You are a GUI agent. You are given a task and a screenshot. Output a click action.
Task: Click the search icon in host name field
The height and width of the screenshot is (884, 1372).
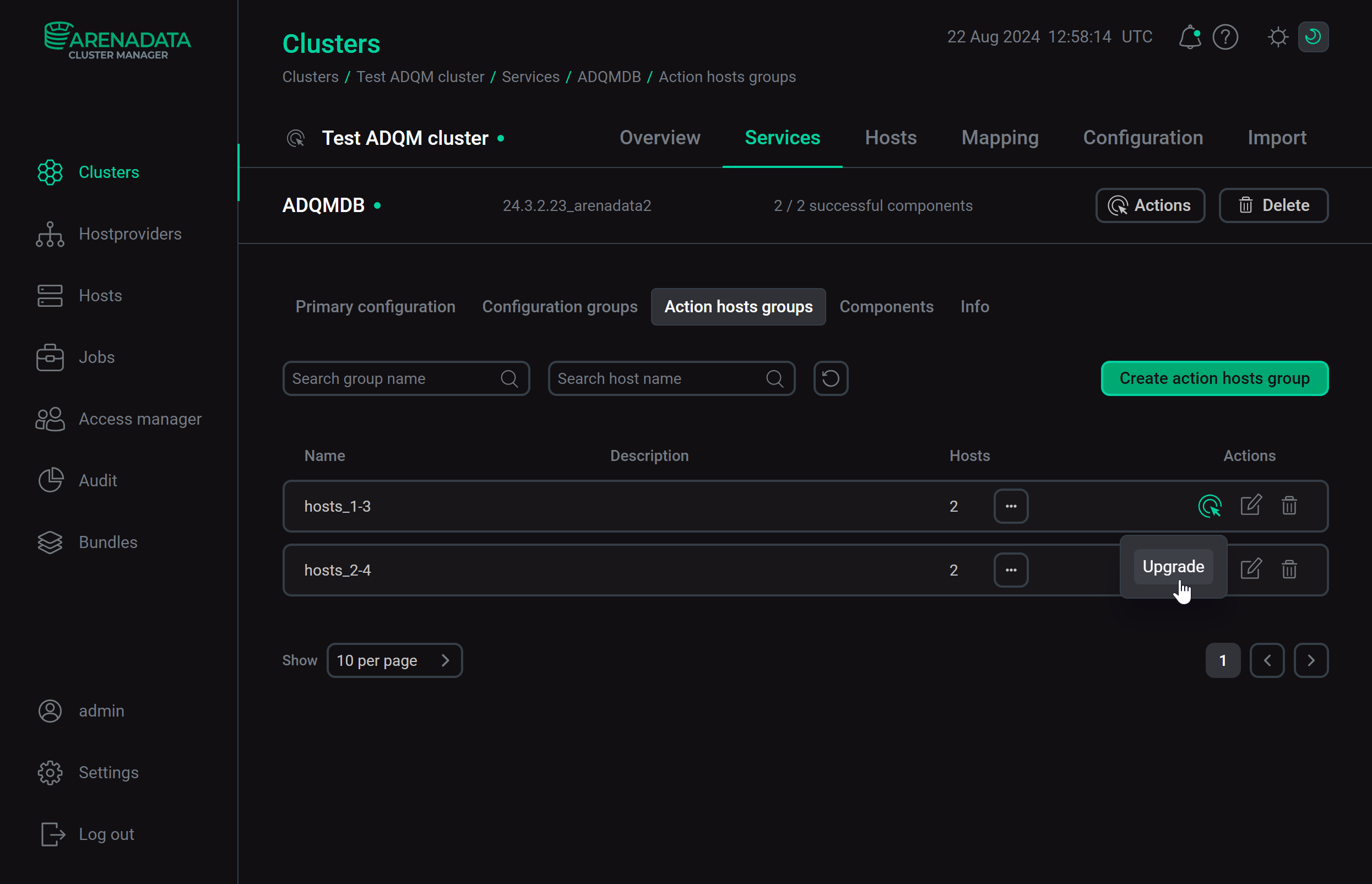(774, 378)
